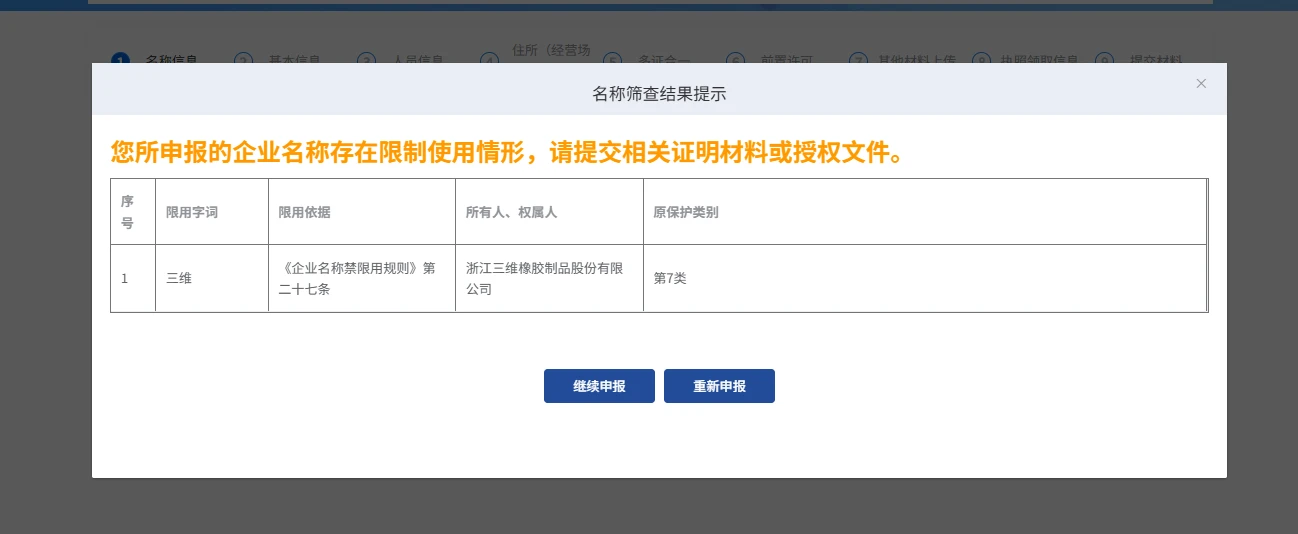Select the step 2 circle icon for 基本信息
This screenshot has width=1298, height=534.
click(x=243, y=61)
